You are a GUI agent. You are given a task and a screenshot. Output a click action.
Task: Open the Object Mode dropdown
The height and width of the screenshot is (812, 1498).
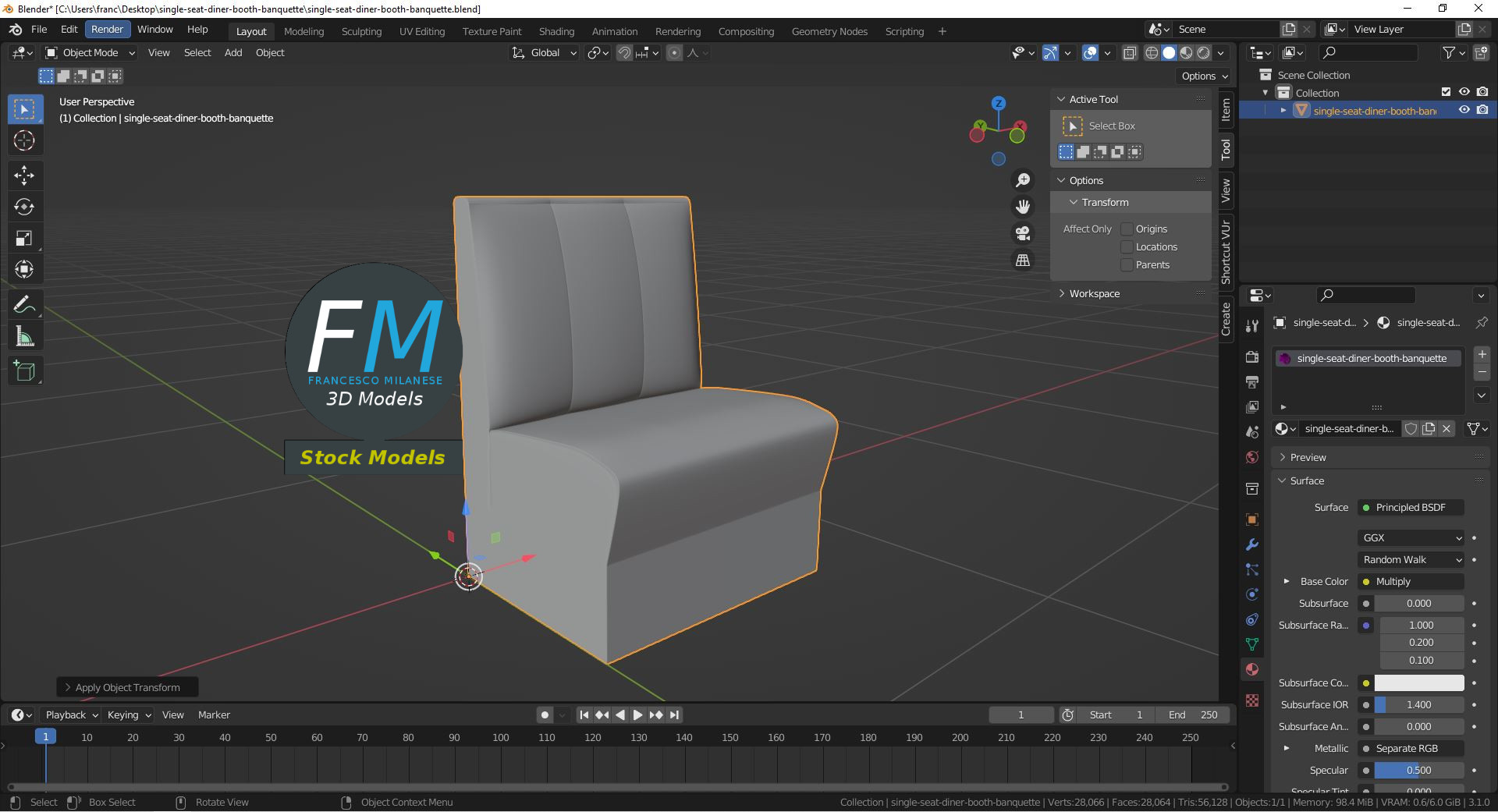(x=90, y=53)
